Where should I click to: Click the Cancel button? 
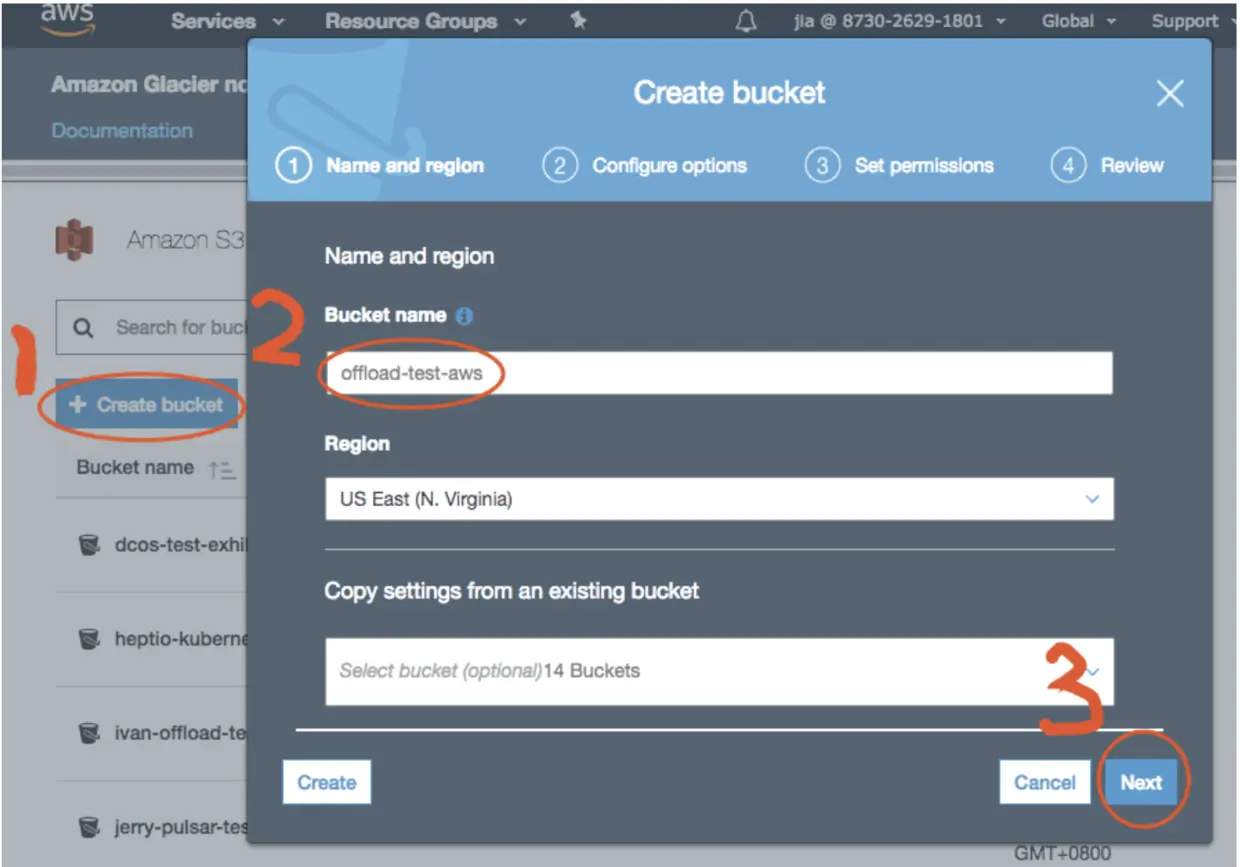coord(1045,782)
